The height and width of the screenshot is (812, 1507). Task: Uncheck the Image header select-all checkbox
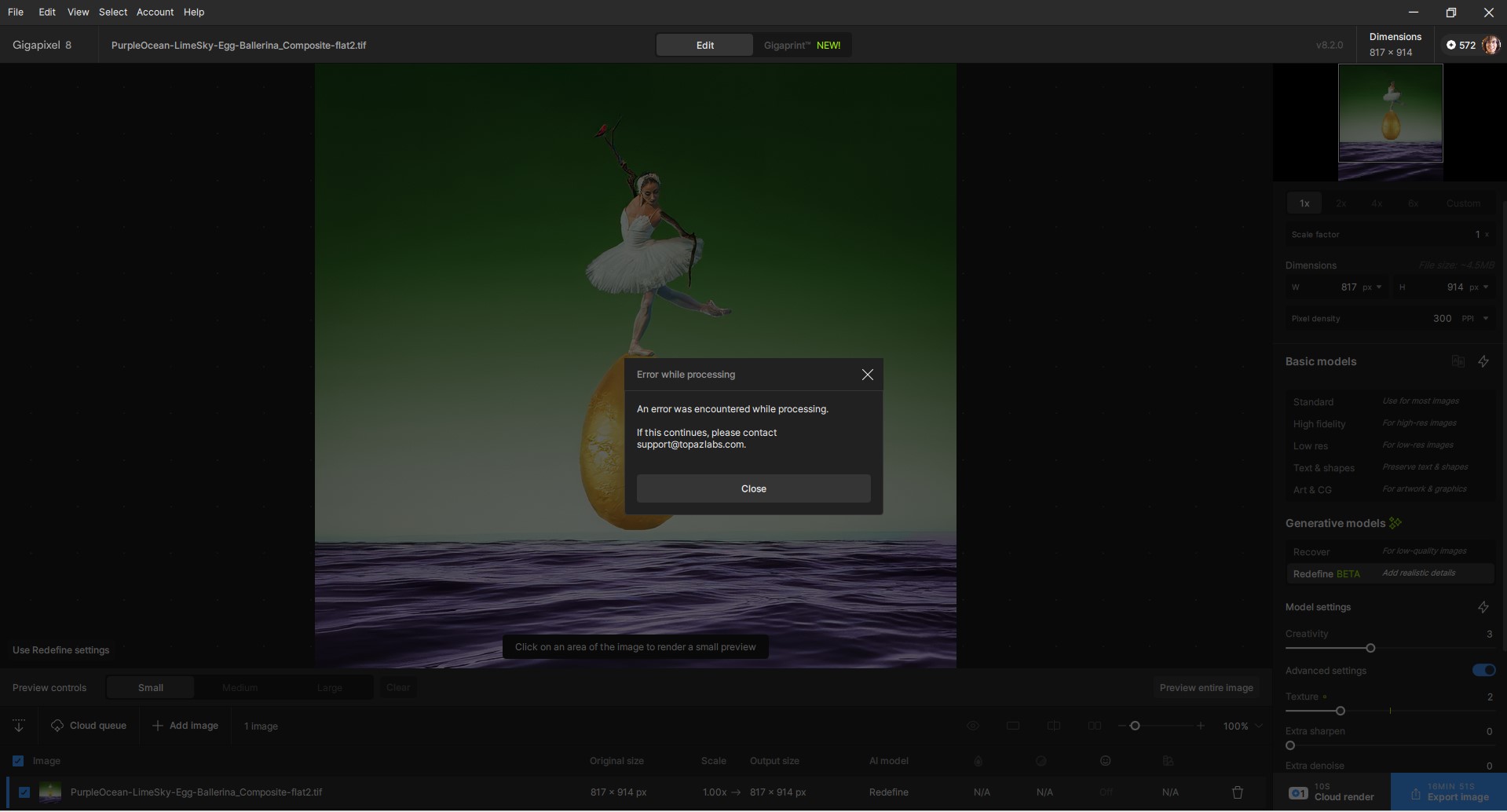pos(18,761)
